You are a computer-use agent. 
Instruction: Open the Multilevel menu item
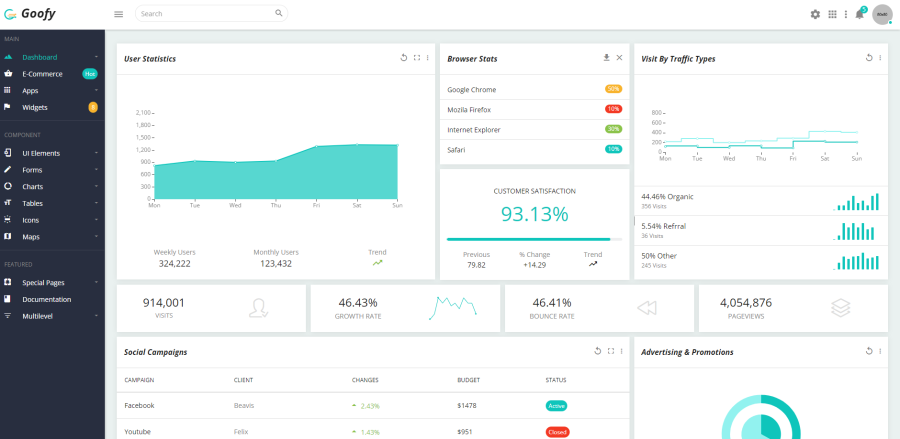(52, 316)
